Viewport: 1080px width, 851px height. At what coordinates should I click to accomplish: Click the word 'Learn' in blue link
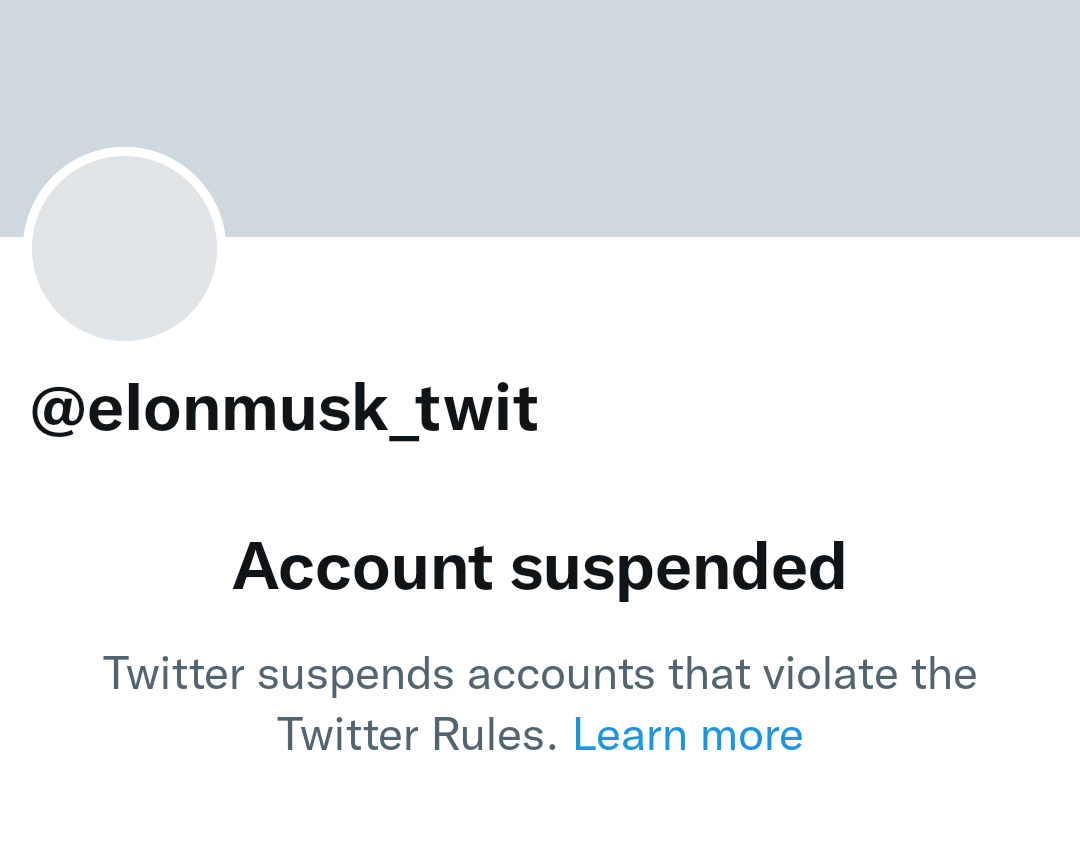pyautogui.click(x=629, y=735)
